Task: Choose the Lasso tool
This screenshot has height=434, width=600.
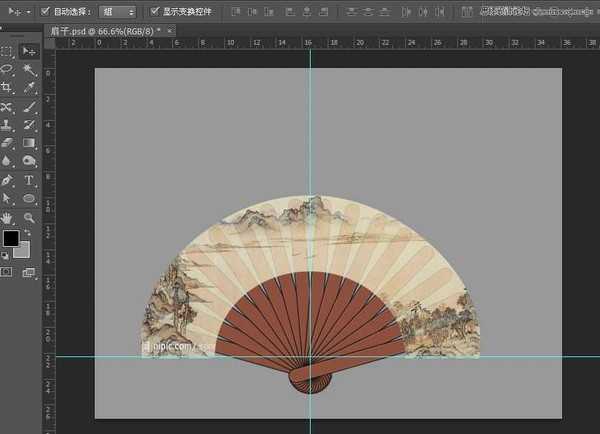Action: [7, 70]
